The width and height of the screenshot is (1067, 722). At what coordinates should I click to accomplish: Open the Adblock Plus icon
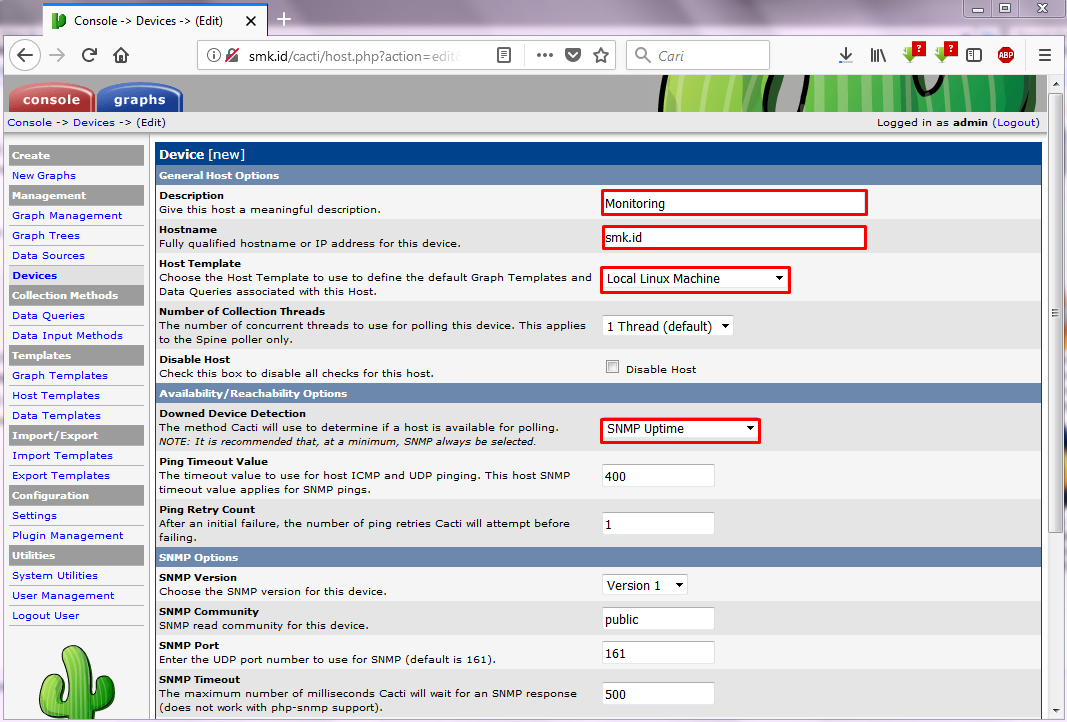pos(1006,55)
